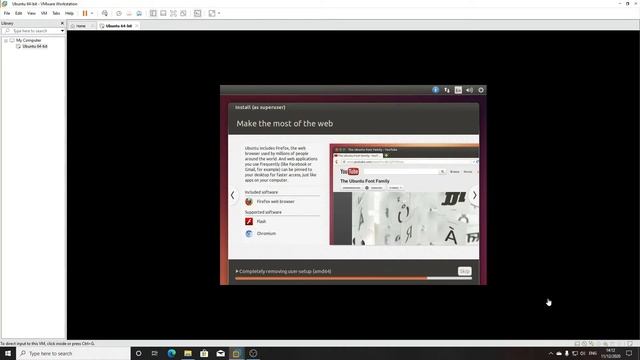This screenshot has width=640, height=360.
Task: Close the Library panel
Action: click(x=62, y=23)
